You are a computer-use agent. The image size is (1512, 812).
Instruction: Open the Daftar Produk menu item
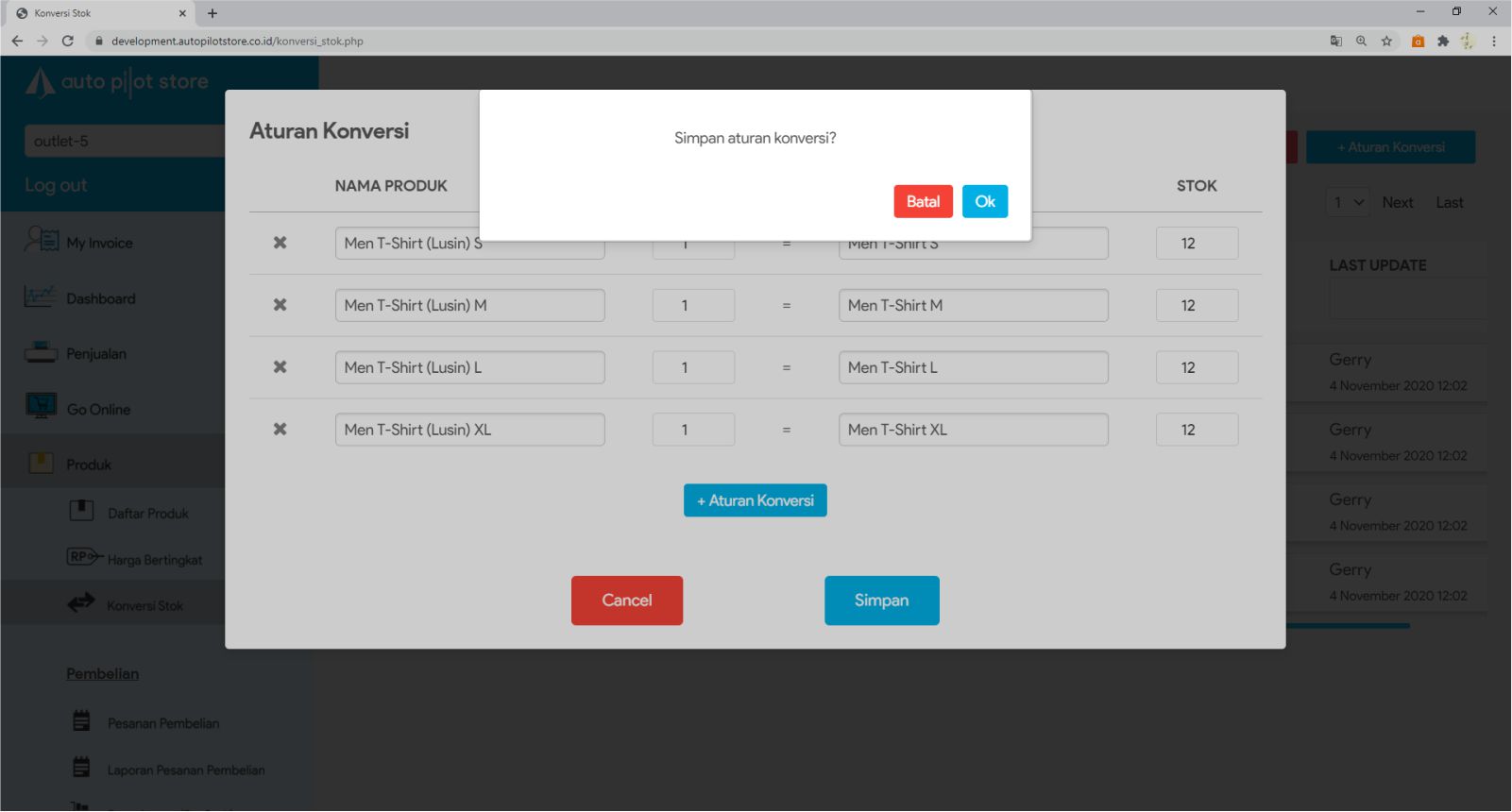pyautogui.click(x=147, y=514)
